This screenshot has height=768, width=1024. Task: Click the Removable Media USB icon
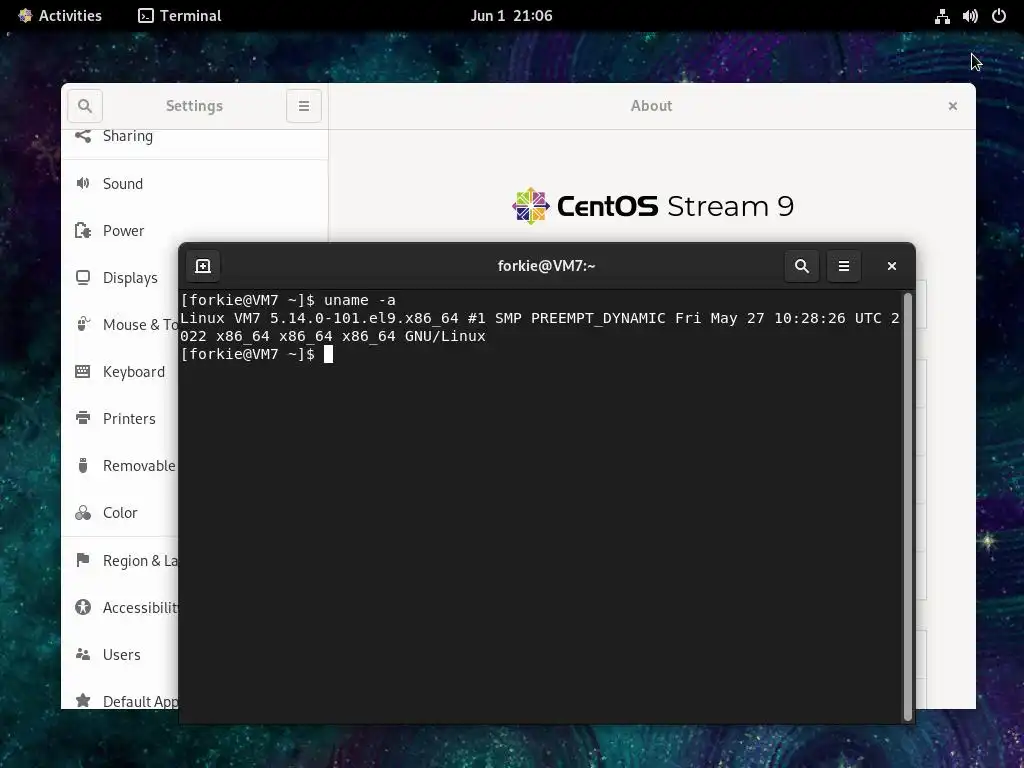point(83,466)
